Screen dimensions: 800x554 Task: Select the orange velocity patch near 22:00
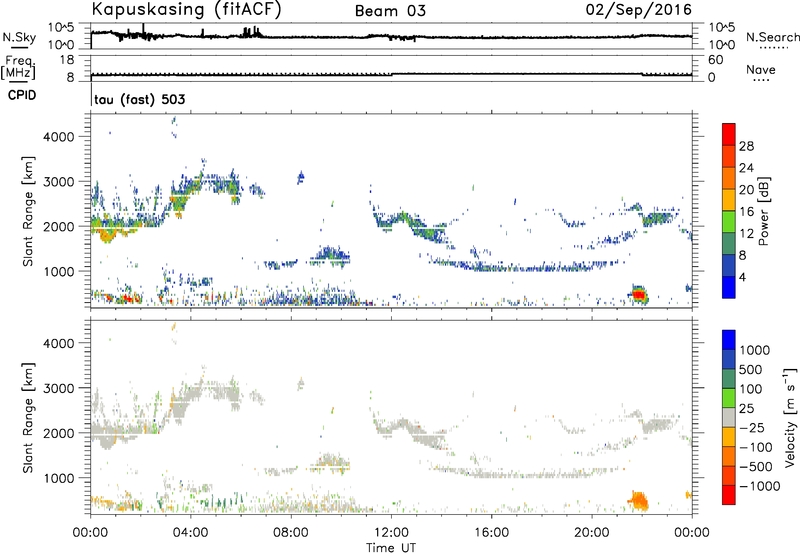click(638, 500)
